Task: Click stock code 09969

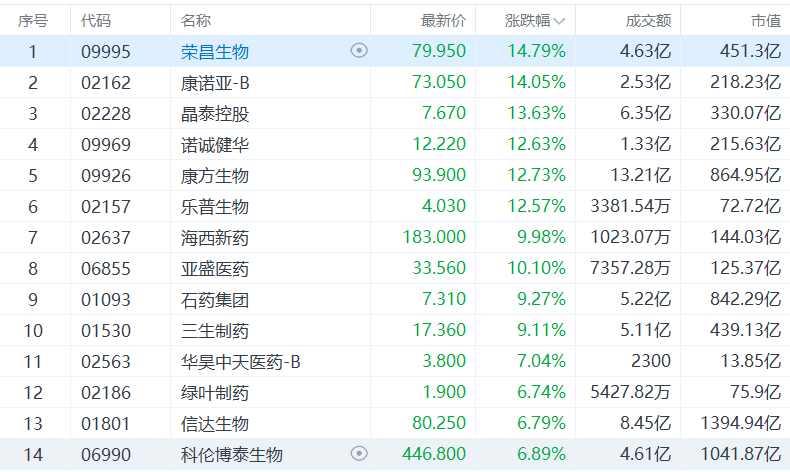Action: click(106, 145)
